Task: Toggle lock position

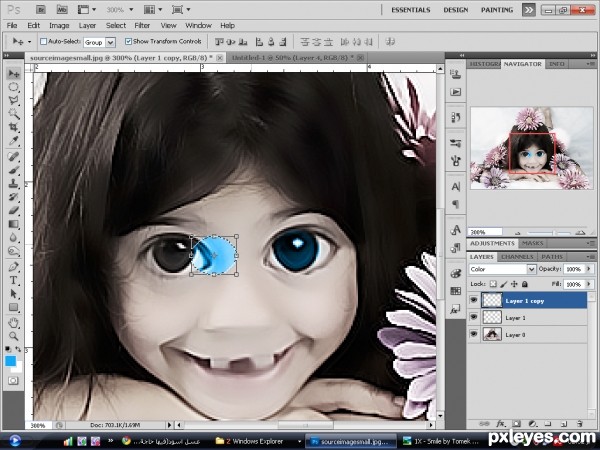Action: [514, 284]
